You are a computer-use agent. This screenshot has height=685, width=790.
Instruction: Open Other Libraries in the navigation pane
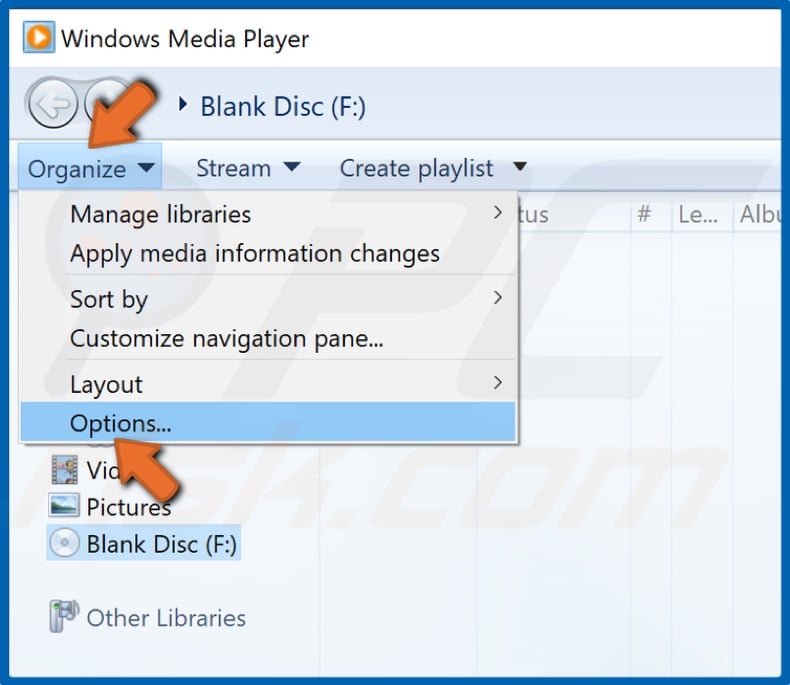pyautogui.click(x=166, y=618)
